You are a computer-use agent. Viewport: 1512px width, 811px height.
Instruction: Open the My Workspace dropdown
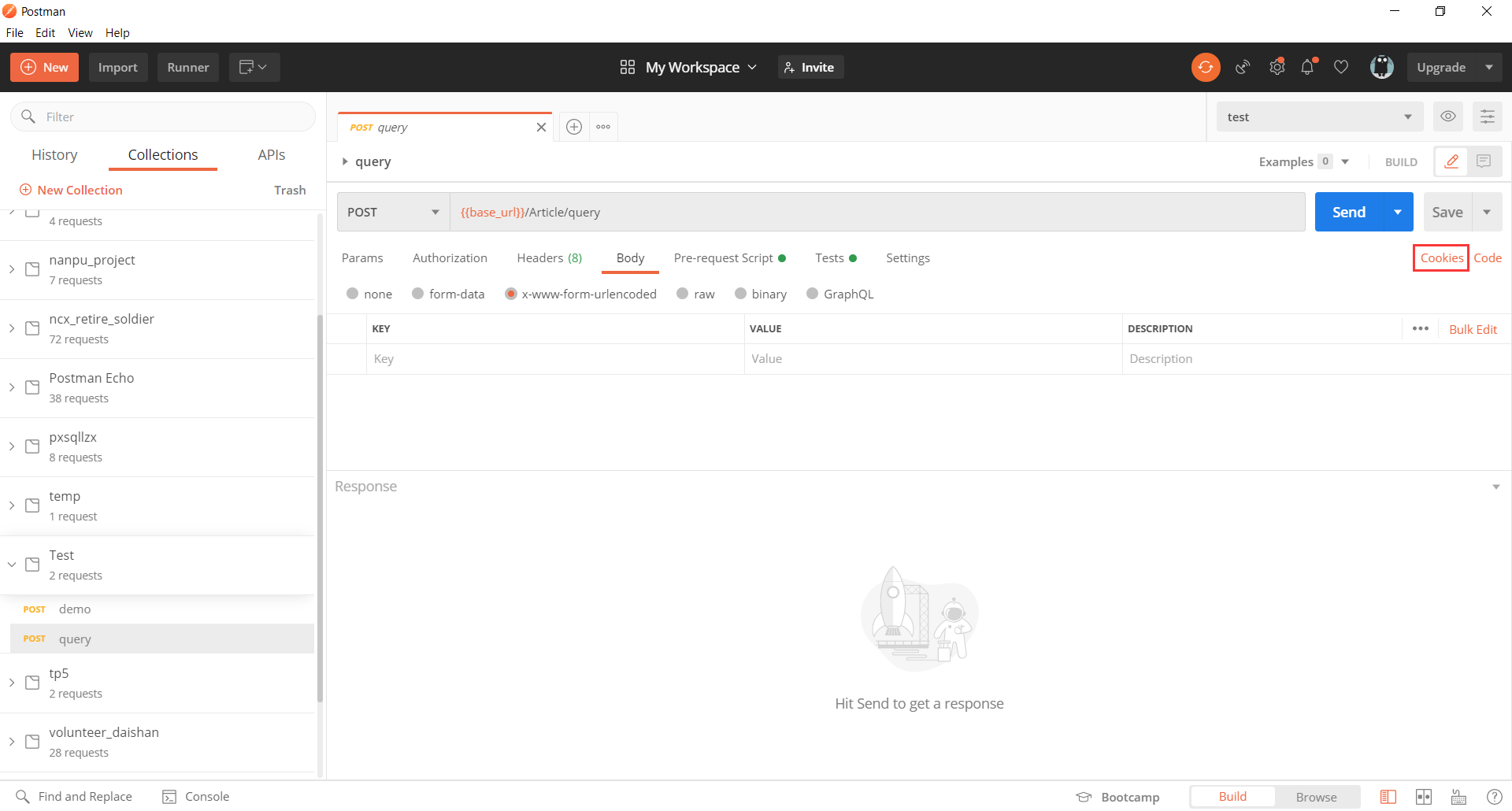pyautogui.click(x=701, y=68)
